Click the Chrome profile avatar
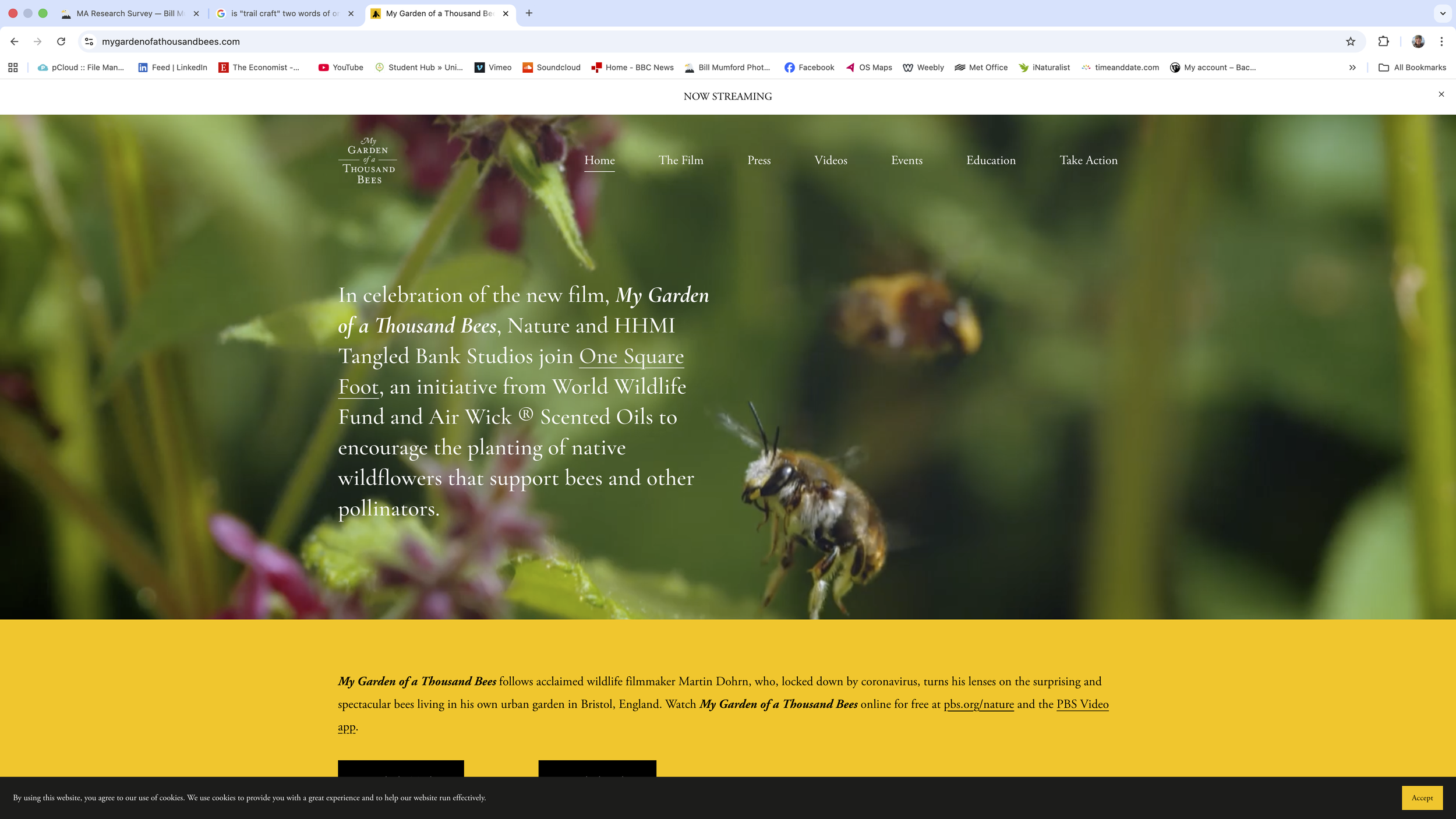 [x=1418, y=41]
